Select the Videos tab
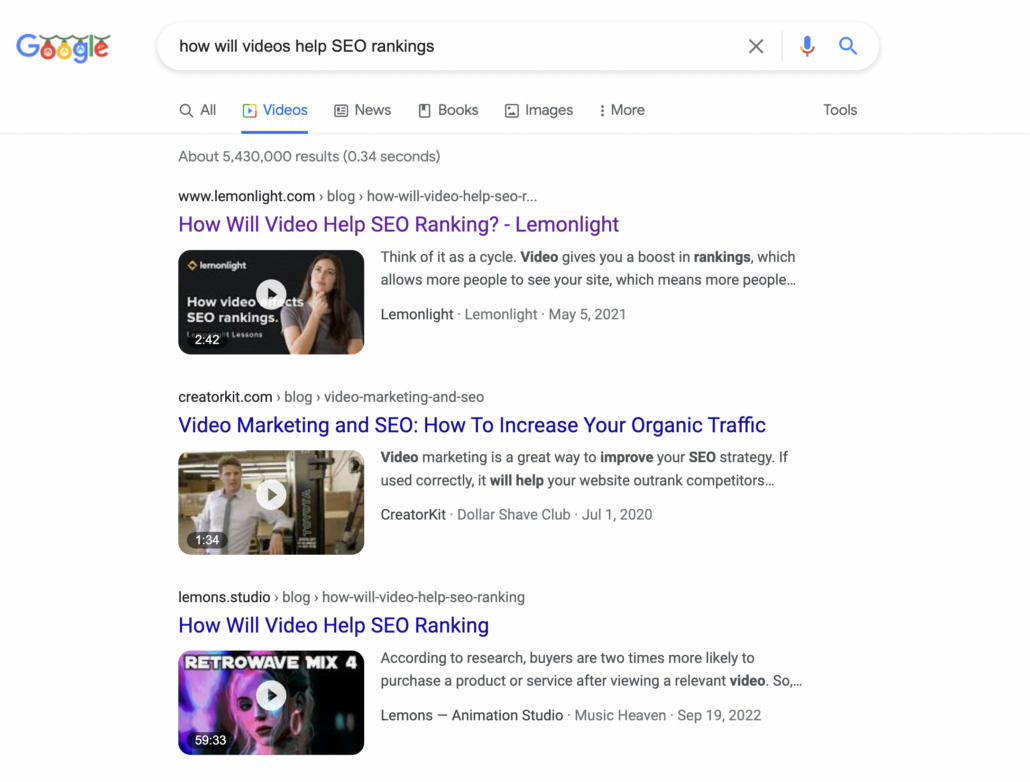The image size is (1030, 782). click(x=275, y=110)
